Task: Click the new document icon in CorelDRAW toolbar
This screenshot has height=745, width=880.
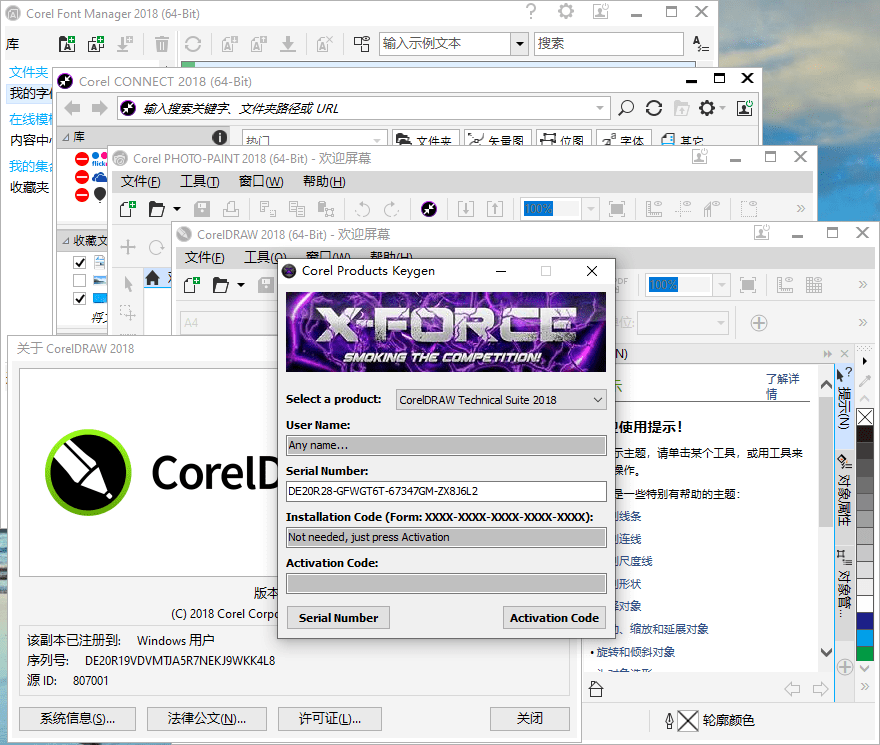Action: pos(192,285)
